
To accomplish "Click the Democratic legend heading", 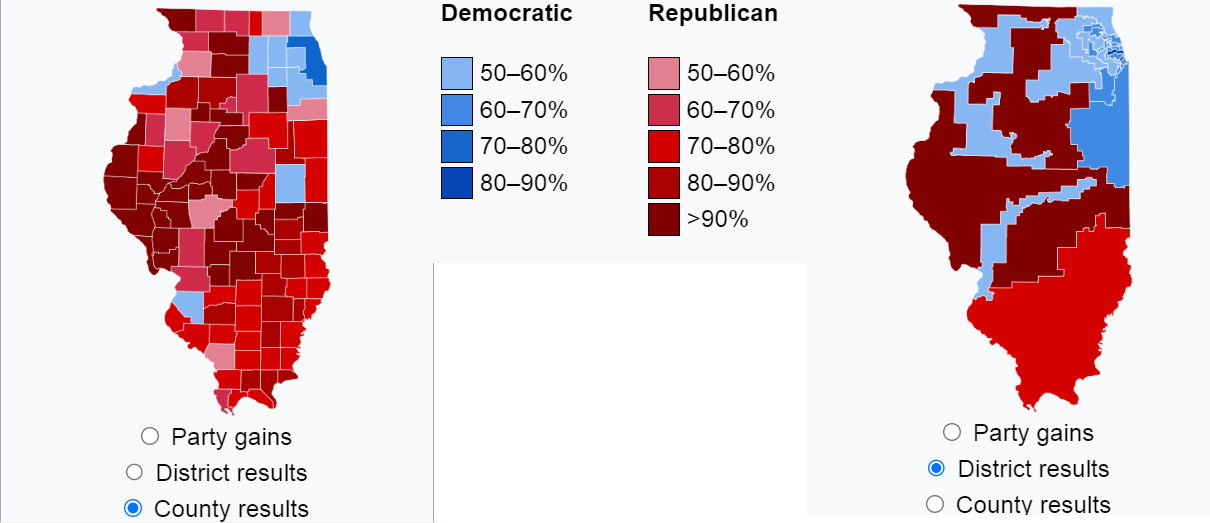I will 507,14.
